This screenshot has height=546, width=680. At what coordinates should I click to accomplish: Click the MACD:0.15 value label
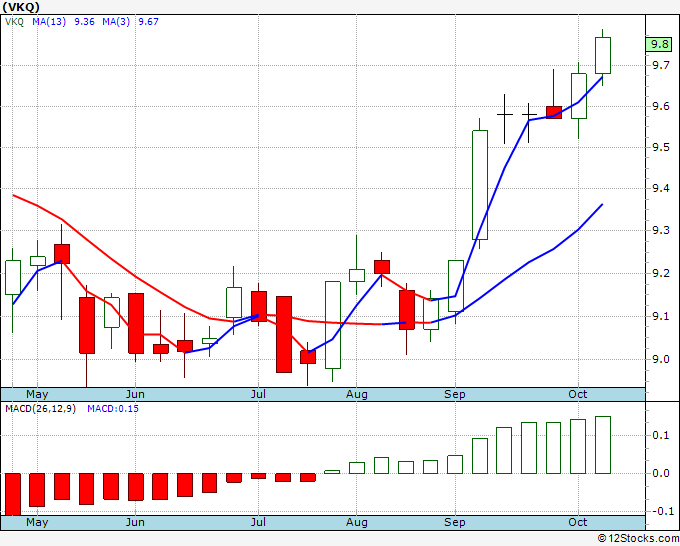113,409
